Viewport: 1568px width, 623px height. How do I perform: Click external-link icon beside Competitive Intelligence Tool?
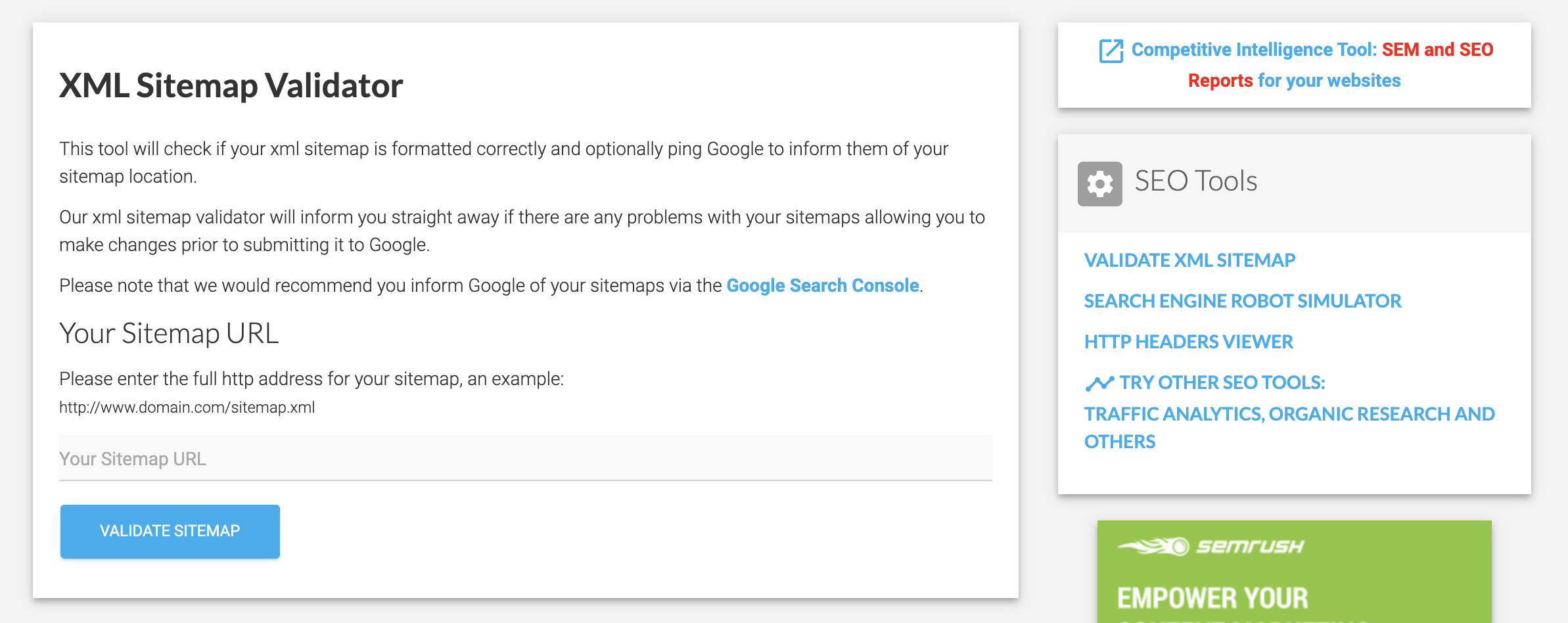(1111, 51)
